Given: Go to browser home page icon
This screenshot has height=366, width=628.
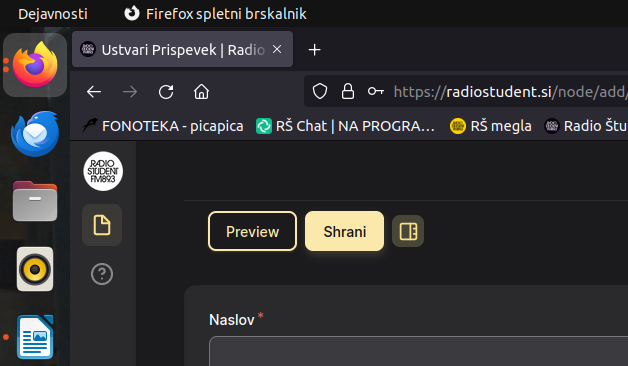Looking at the screenshot, I should tap(201, 92).
